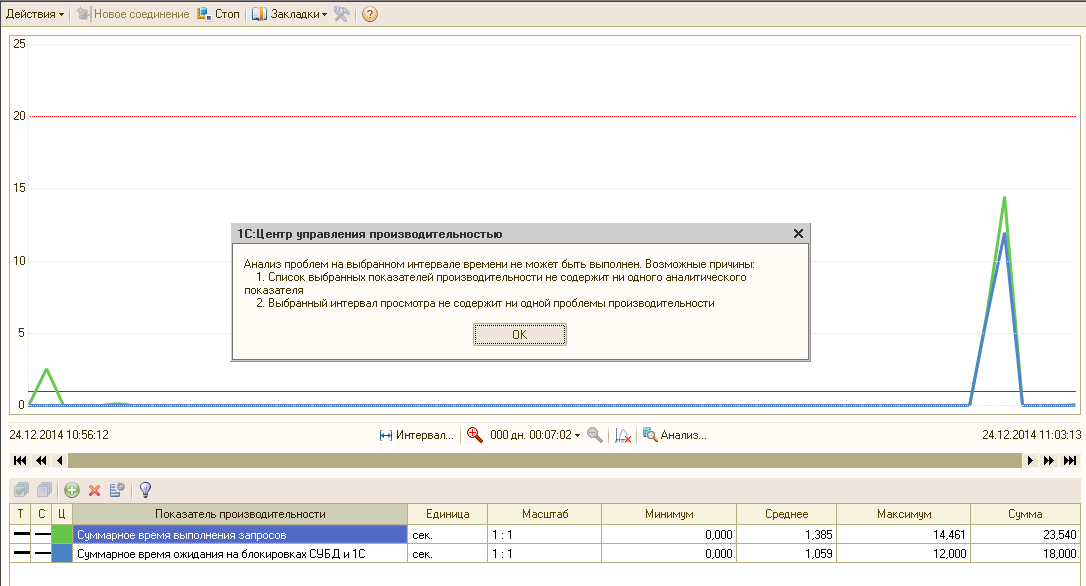The height and width of the screenshot is (586, 1086).
Task: Click the 1 : 1 scale for выполнения запросов
Action: click(x=544, y=534)
